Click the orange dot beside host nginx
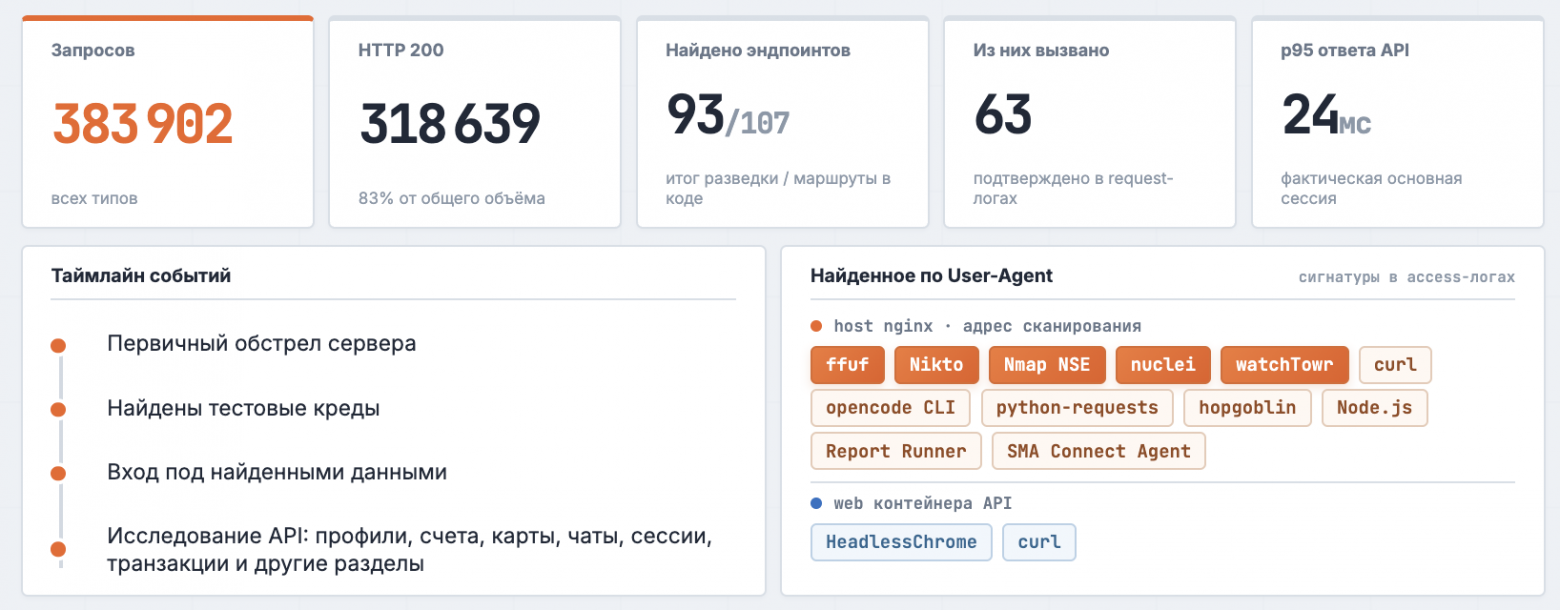This screenshot has height=610, width=1560. tap(816, 326)
